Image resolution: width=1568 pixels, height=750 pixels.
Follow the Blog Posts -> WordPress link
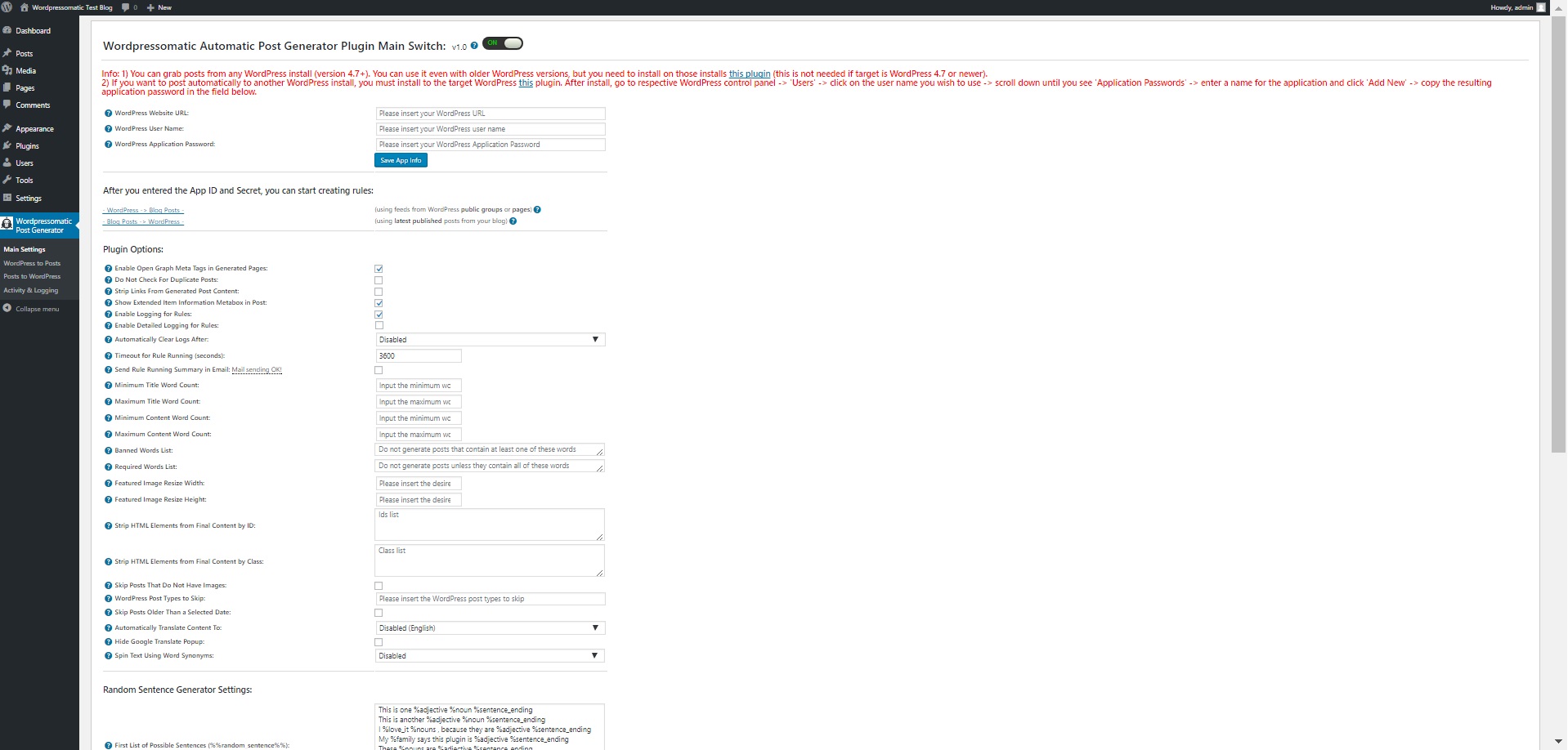[144, 221]
